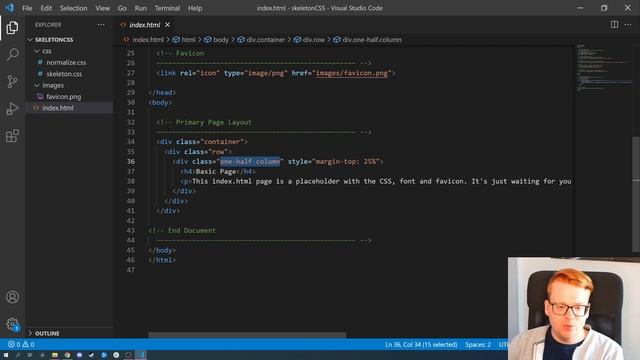Click Spaces: 2 indentation status item
The width and height of the screenshot is (640, 360).
(478, 344)
